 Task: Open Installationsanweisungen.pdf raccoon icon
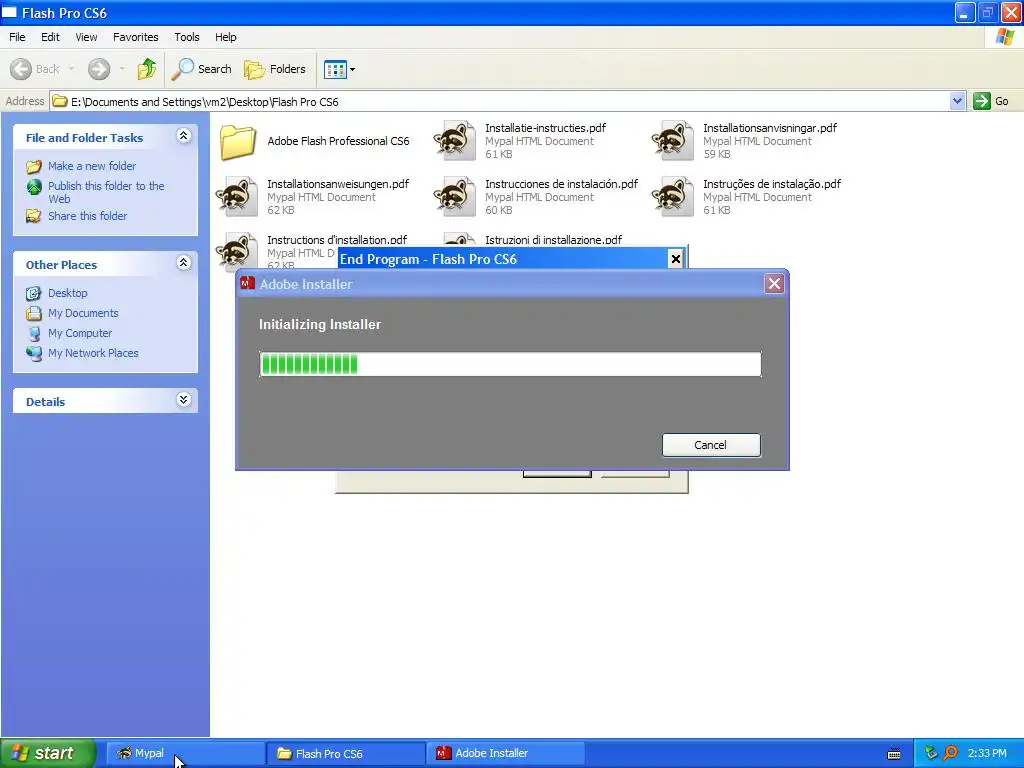point(237,197)
